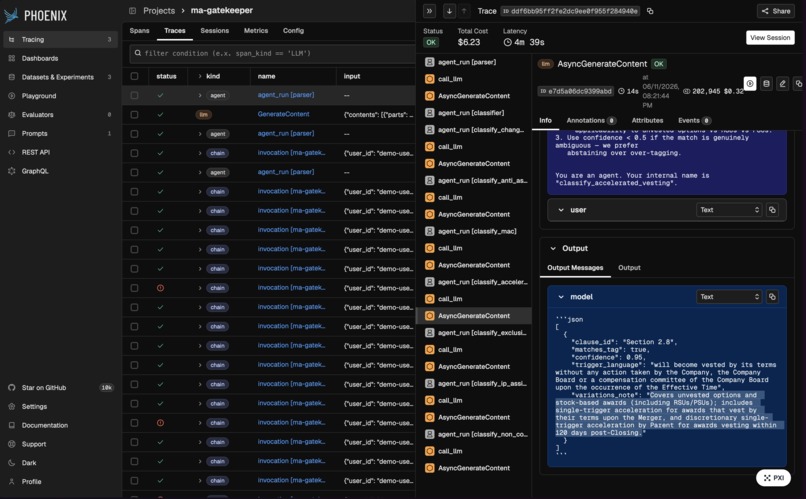Screen dimensions: 806x499
Task: Check the GenerateContent trace row checkbox
Action: 135,115
